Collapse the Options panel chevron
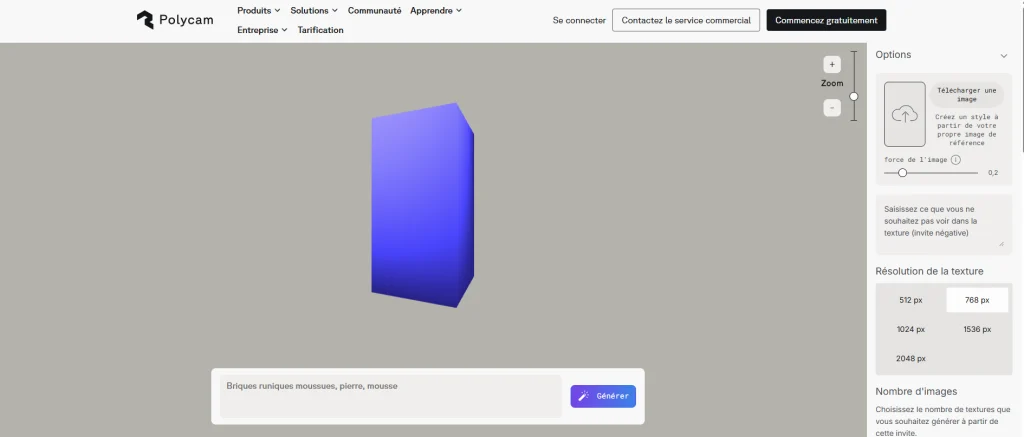 (x=1004, y=56)
